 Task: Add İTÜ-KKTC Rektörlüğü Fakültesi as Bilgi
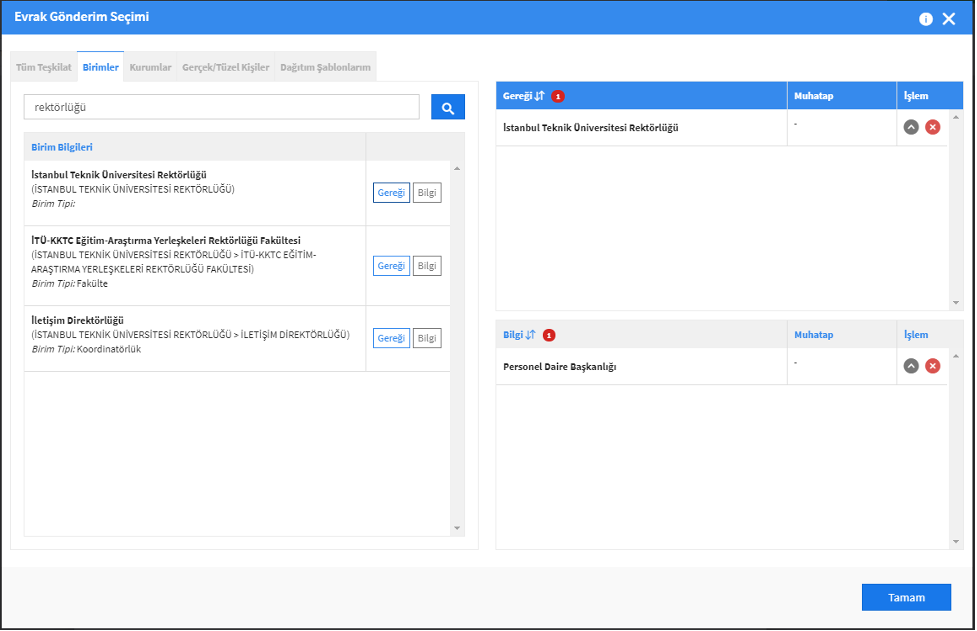427,265
